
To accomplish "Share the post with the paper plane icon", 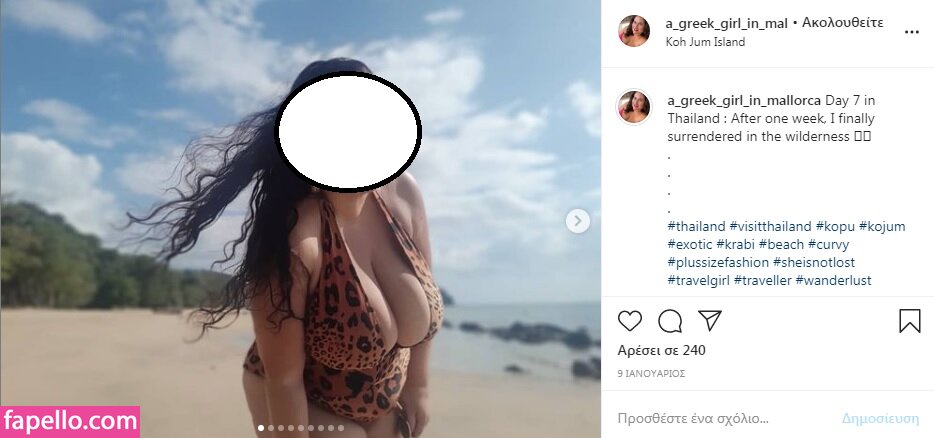I will [709, 321].
